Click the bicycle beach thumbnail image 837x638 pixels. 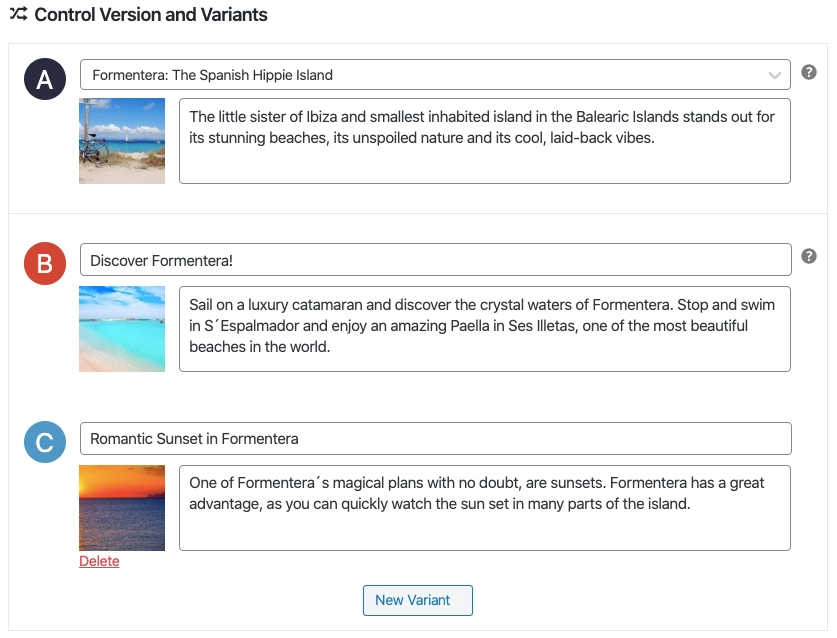122,141
